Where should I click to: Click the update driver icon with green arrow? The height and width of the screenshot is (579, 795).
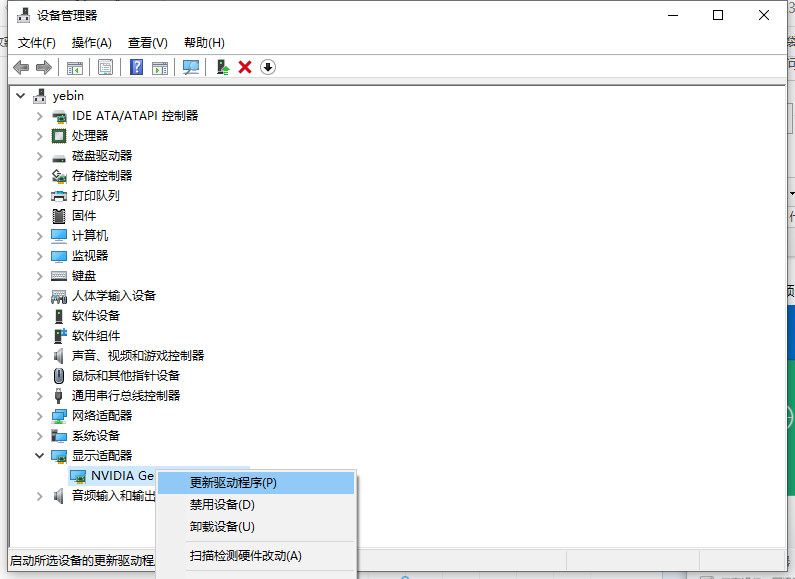click(x=223, y=67)
